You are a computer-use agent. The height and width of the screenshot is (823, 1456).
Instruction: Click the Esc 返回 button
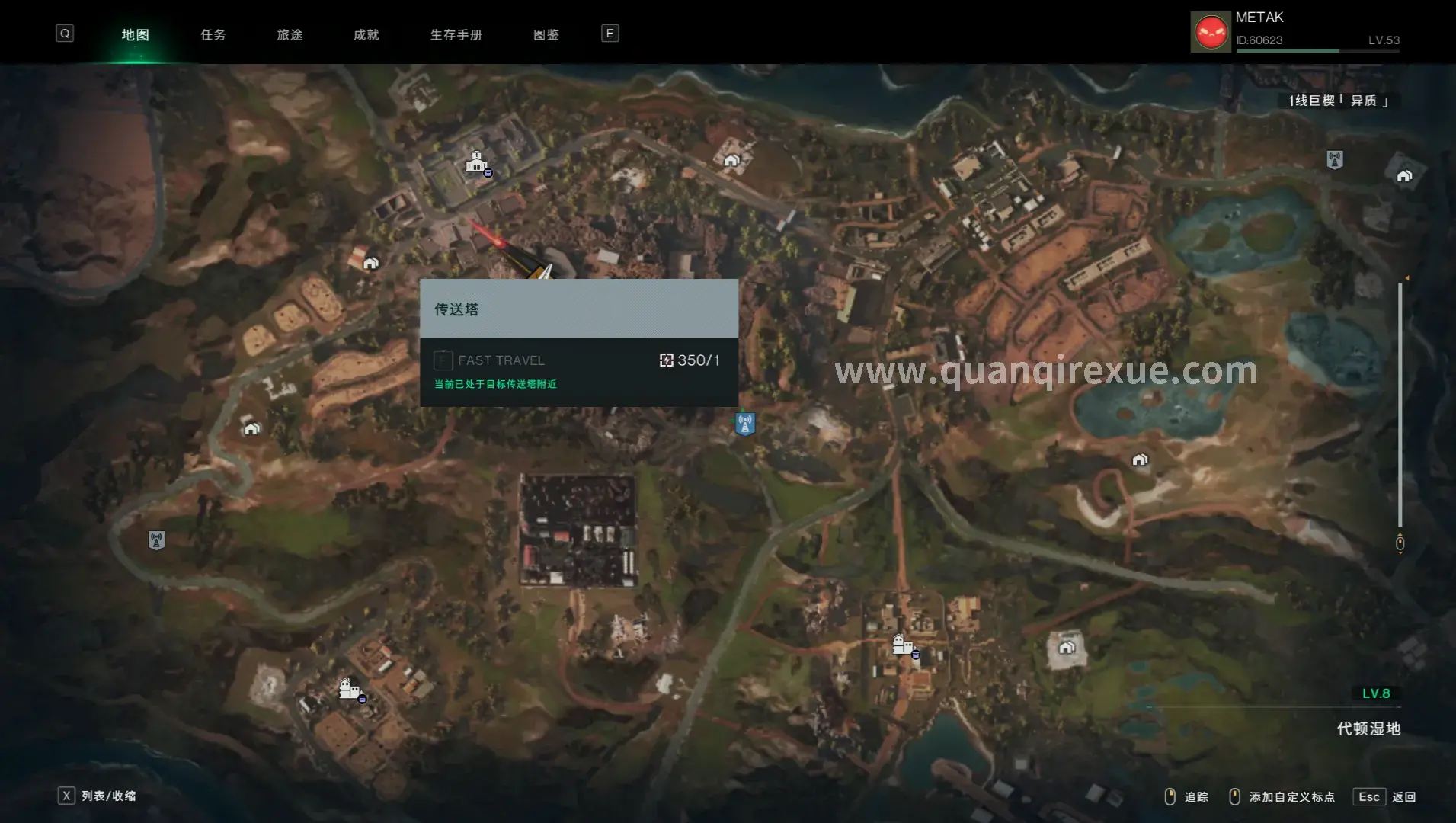pyautogui.click(x=1385, y=796)
